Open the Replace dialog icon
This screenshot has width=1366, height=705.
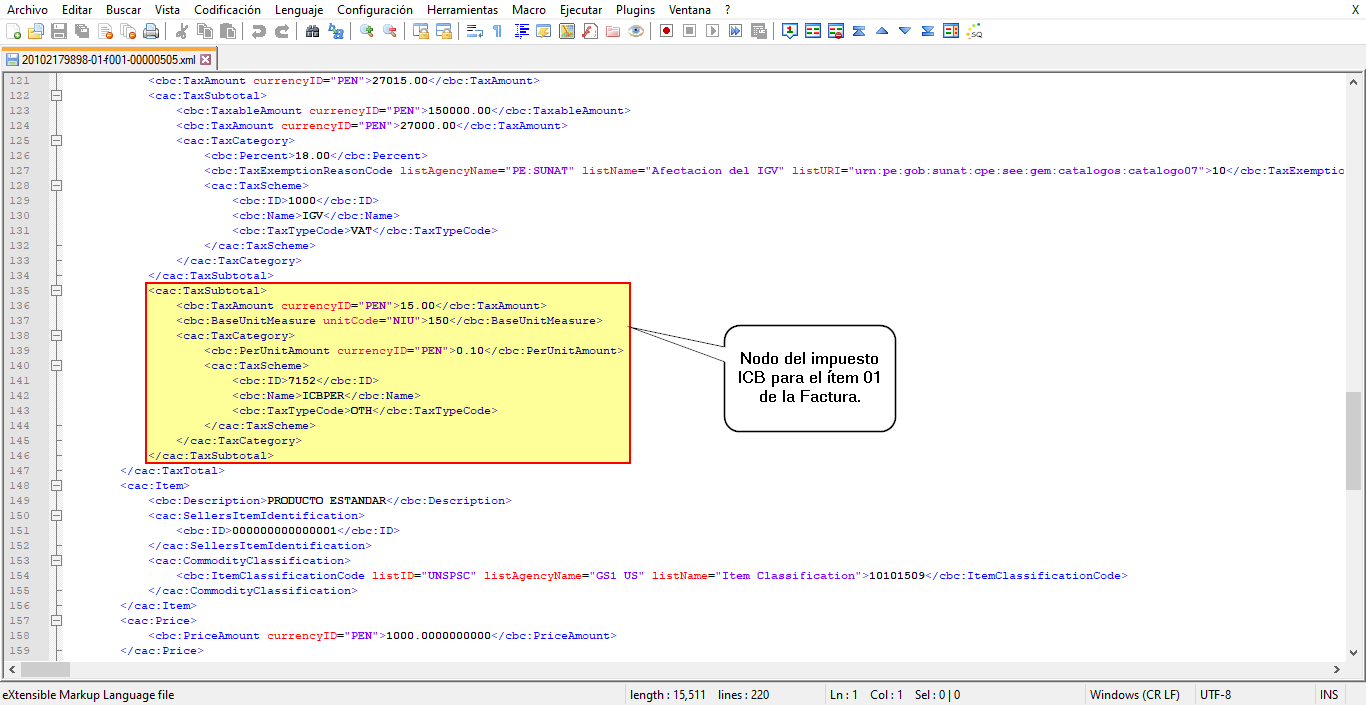pyautogui.click(x=336, y=31)
